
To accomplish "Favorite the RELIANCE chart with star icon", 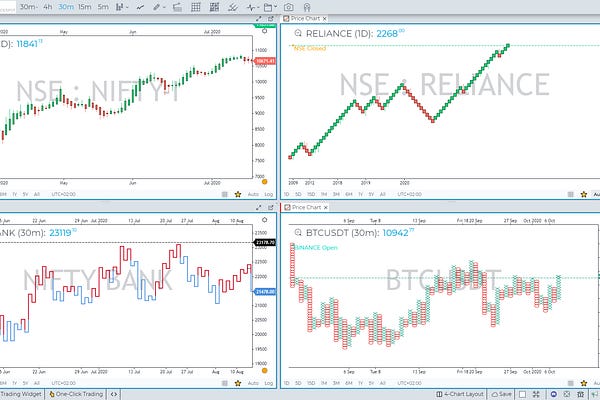I will (x=584, y=194).
